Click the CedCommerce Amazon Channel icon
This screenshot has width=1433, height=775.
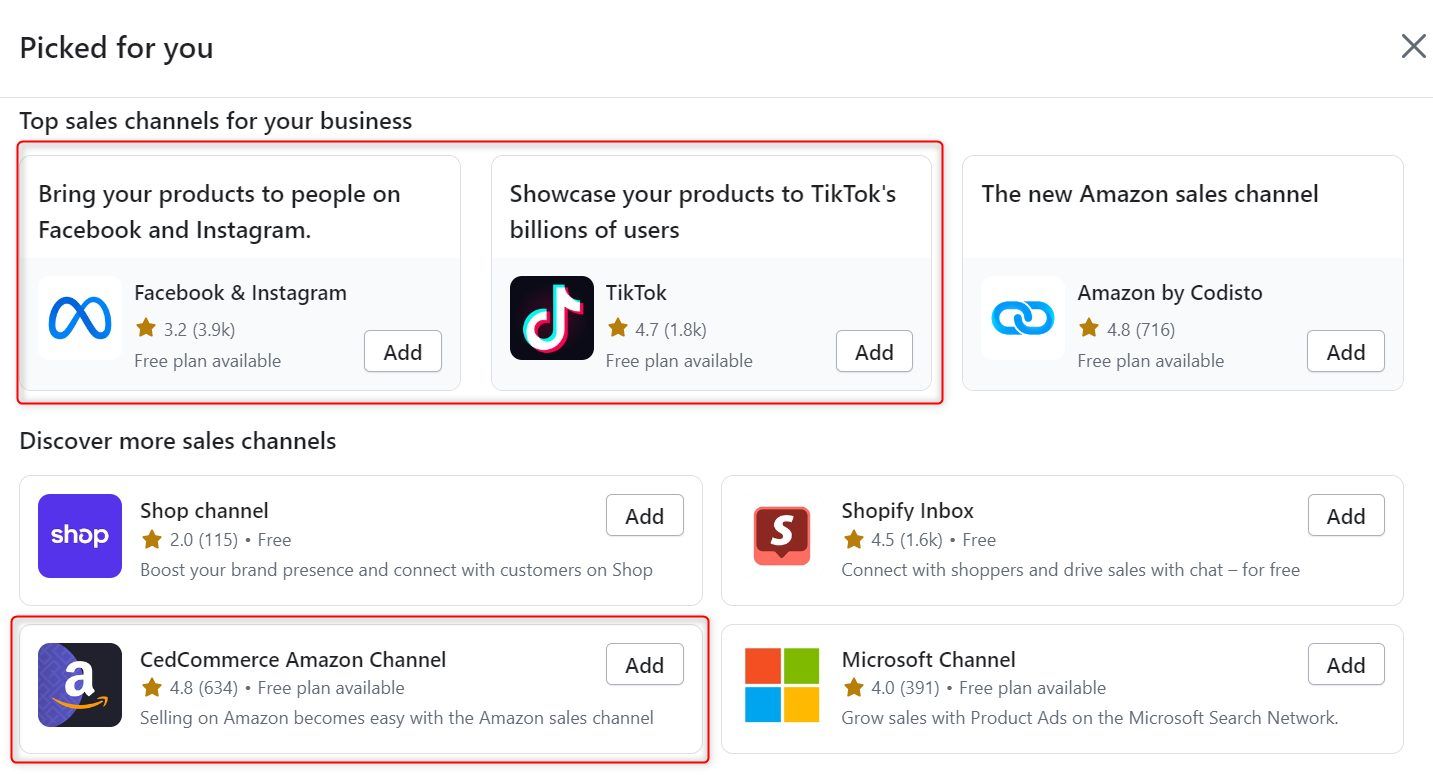coord(80,685)
